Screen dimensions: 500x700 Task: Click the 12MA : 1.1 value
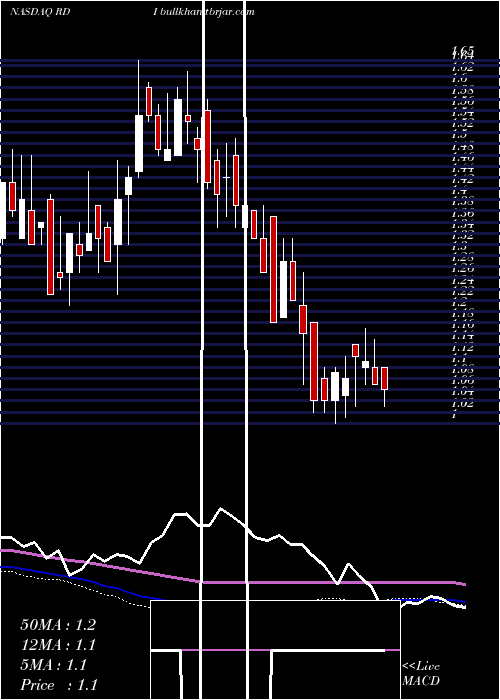(x=58, y=645)
